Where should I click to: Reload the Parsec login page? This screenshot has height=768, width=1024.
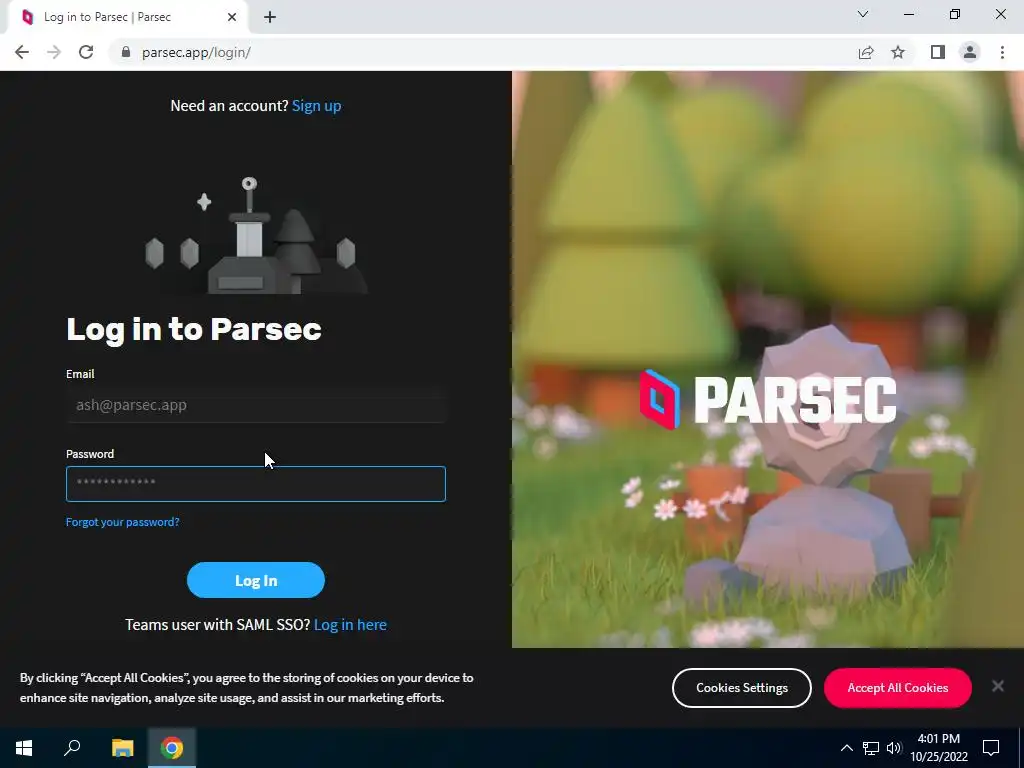[x=86, y=52]
